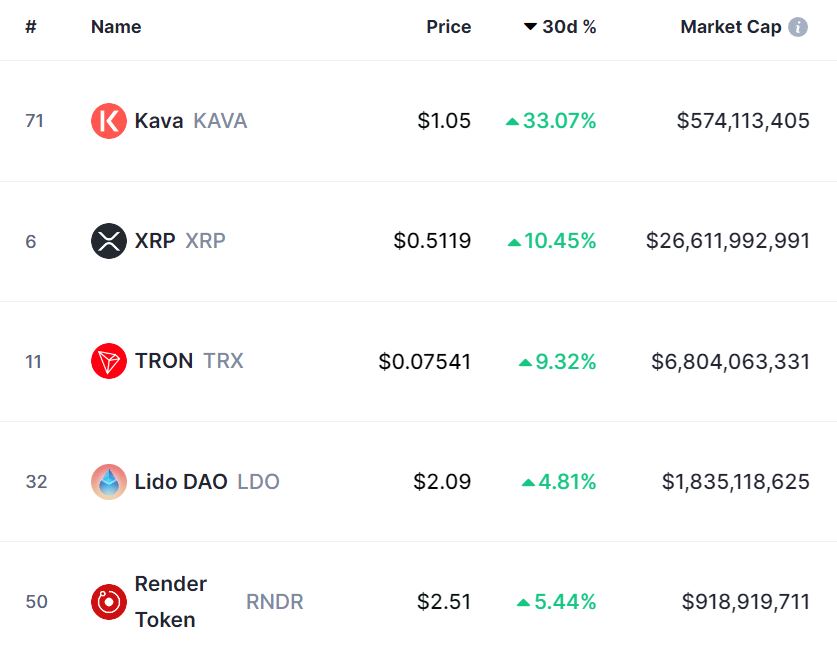Sort the table by Price column
The width and height of the screenshot is (837, 660).
click(x=448, y=27)
